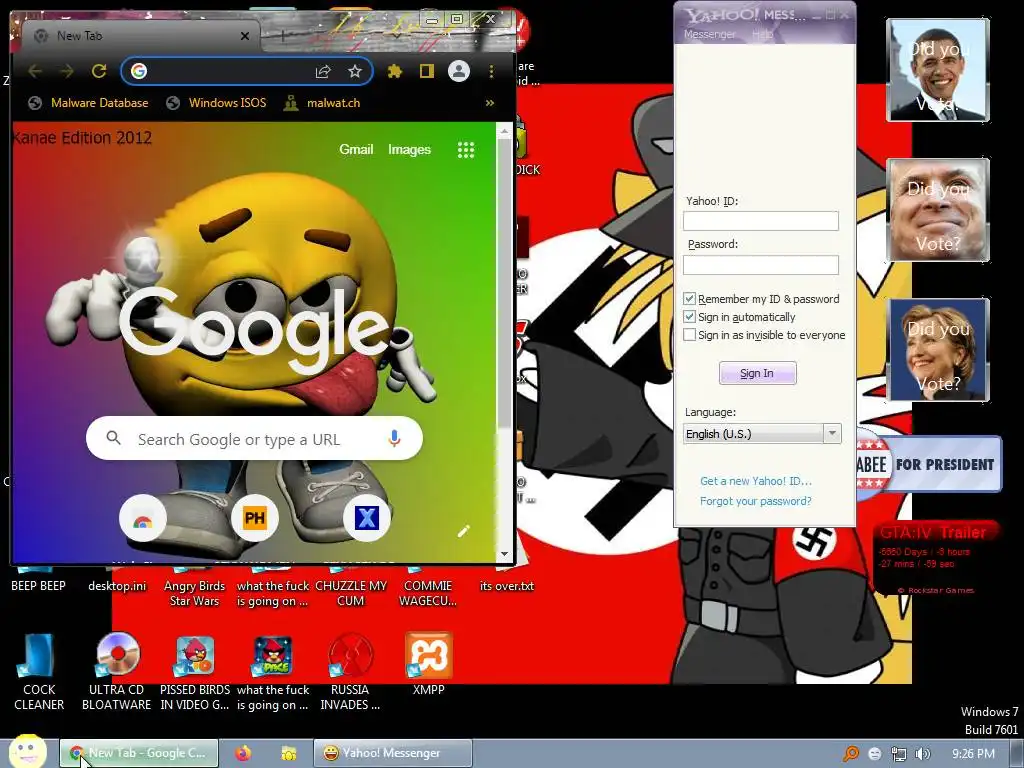Open Chrome side panel icon

[x=426, y=71]
